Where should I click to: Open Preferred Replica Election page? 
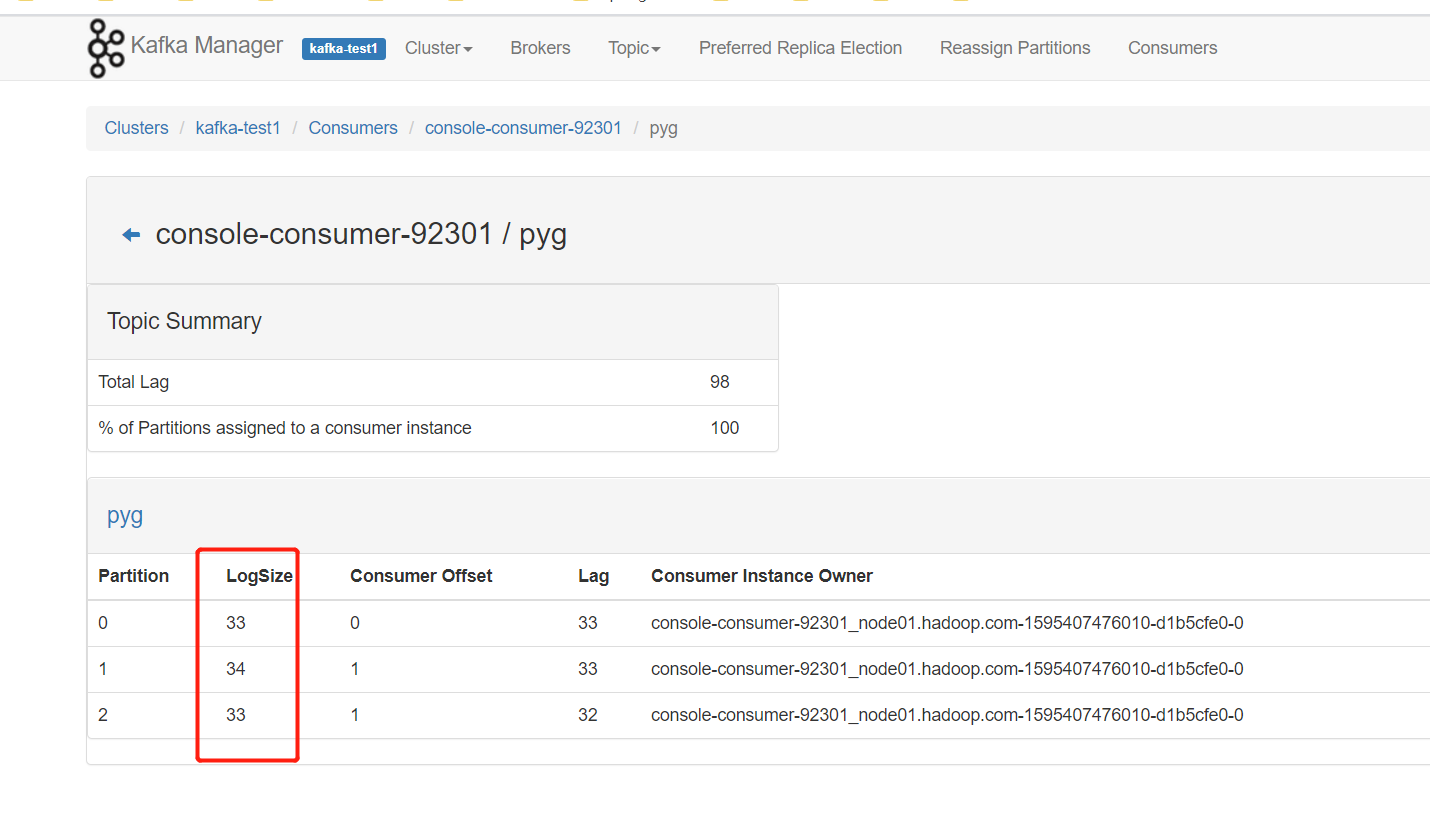[800, 48]
